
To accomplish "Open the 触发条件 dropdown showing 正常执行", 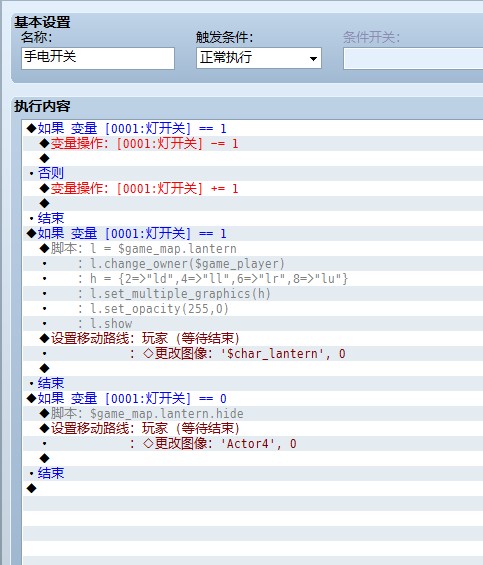I will tap(259, 58).
